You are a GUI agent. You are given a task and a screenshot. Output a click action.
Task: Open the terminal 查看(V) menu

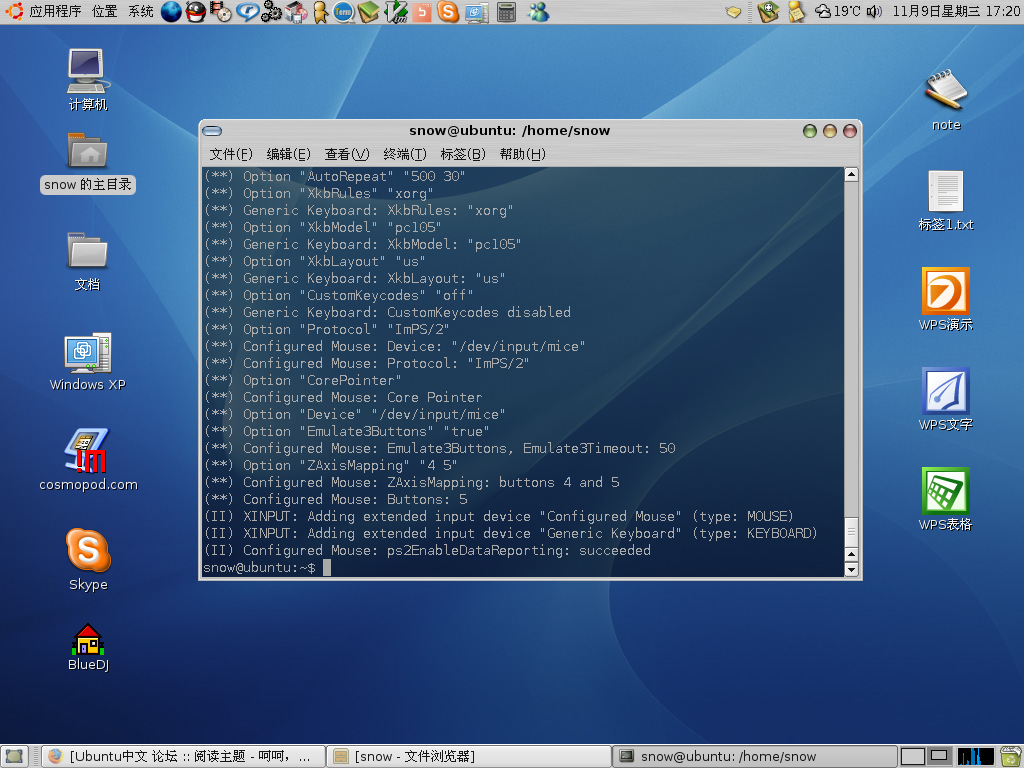coord(347,154)
